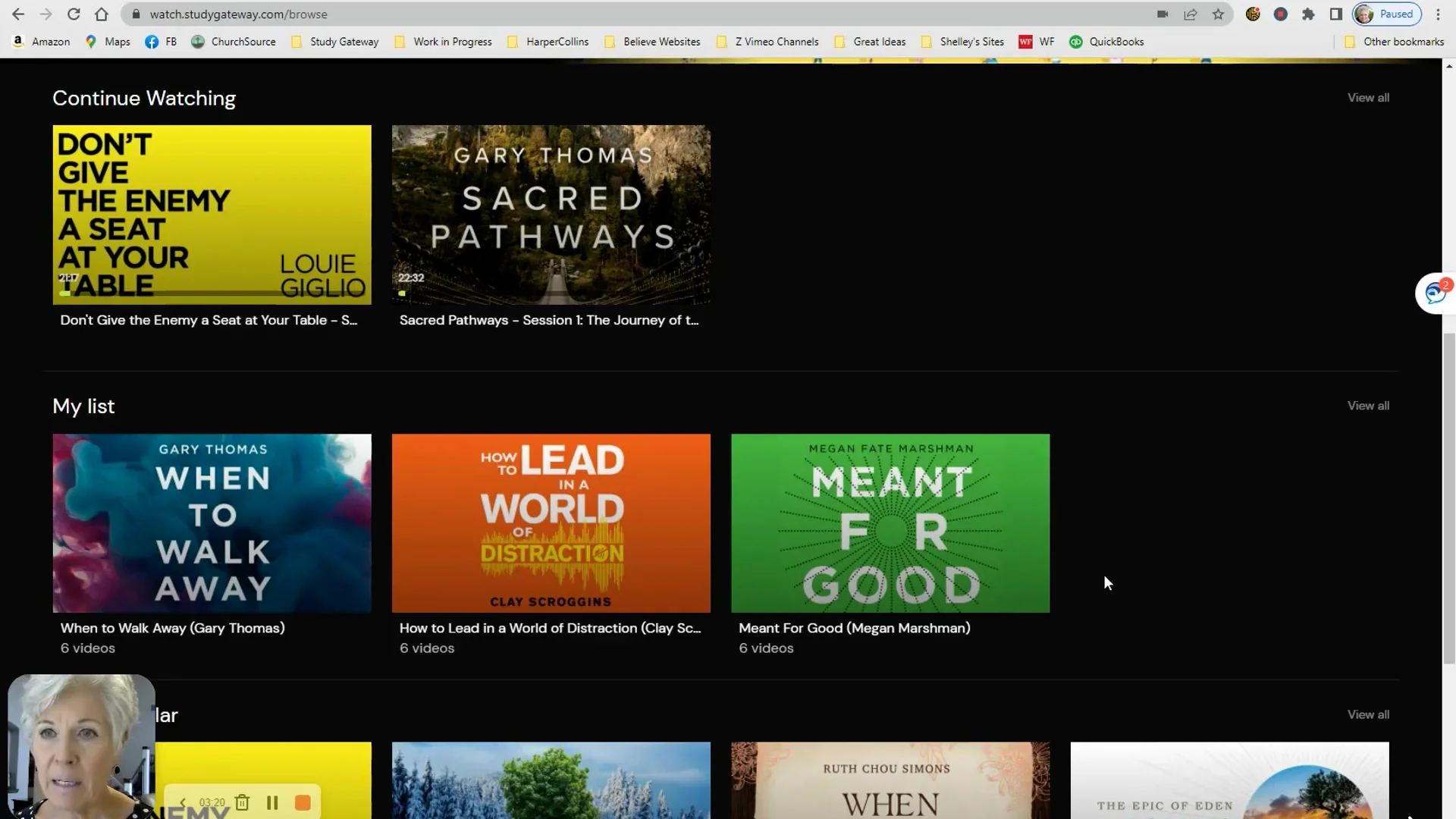Open the Study Gateway bookmark folder
Image resolution: width=1456 pixels, height=819 pixels.
tap(335, 42)
